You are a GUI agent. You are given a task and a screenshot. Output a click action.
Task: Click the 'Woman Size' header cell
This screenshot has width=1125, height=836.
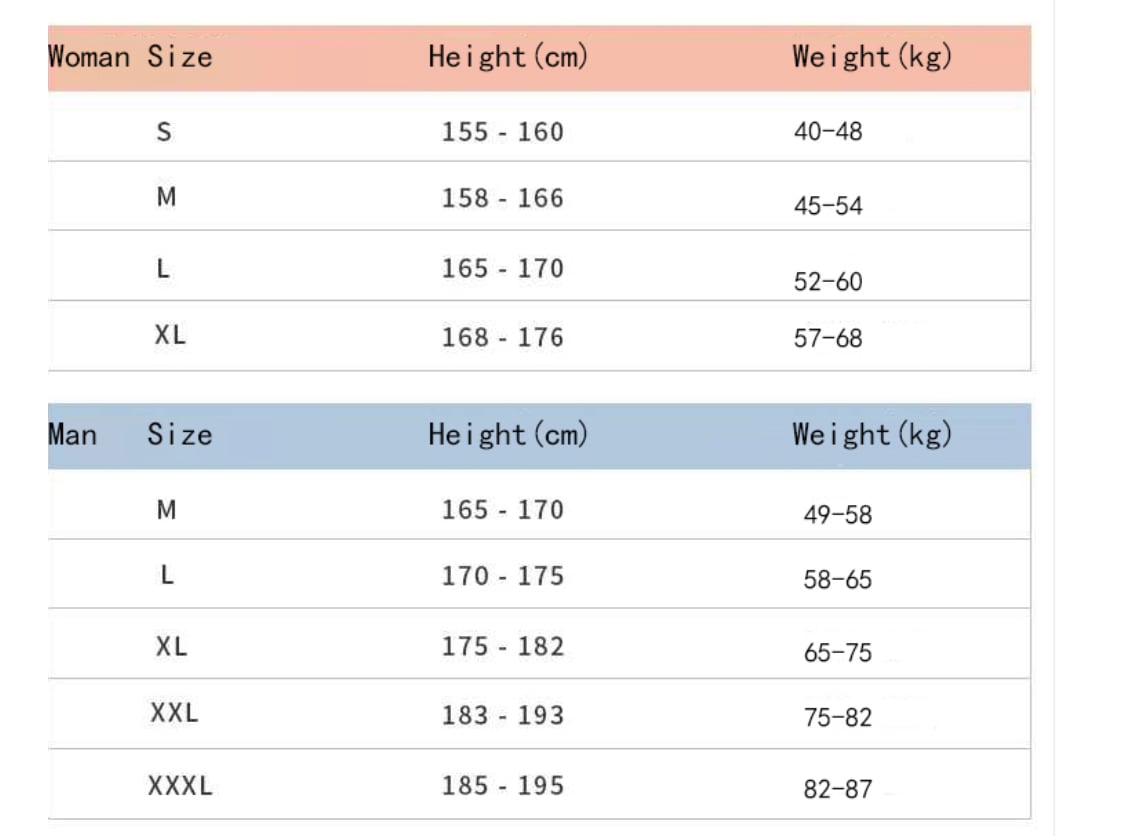coord(130,56)
